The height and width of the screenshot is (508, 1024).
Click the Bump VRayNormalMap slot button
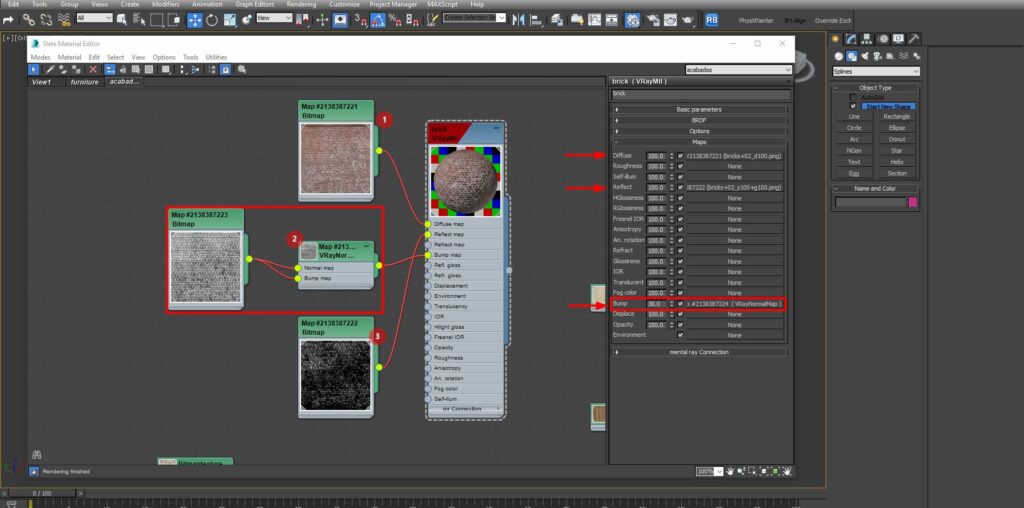click(x=734, y=304)
